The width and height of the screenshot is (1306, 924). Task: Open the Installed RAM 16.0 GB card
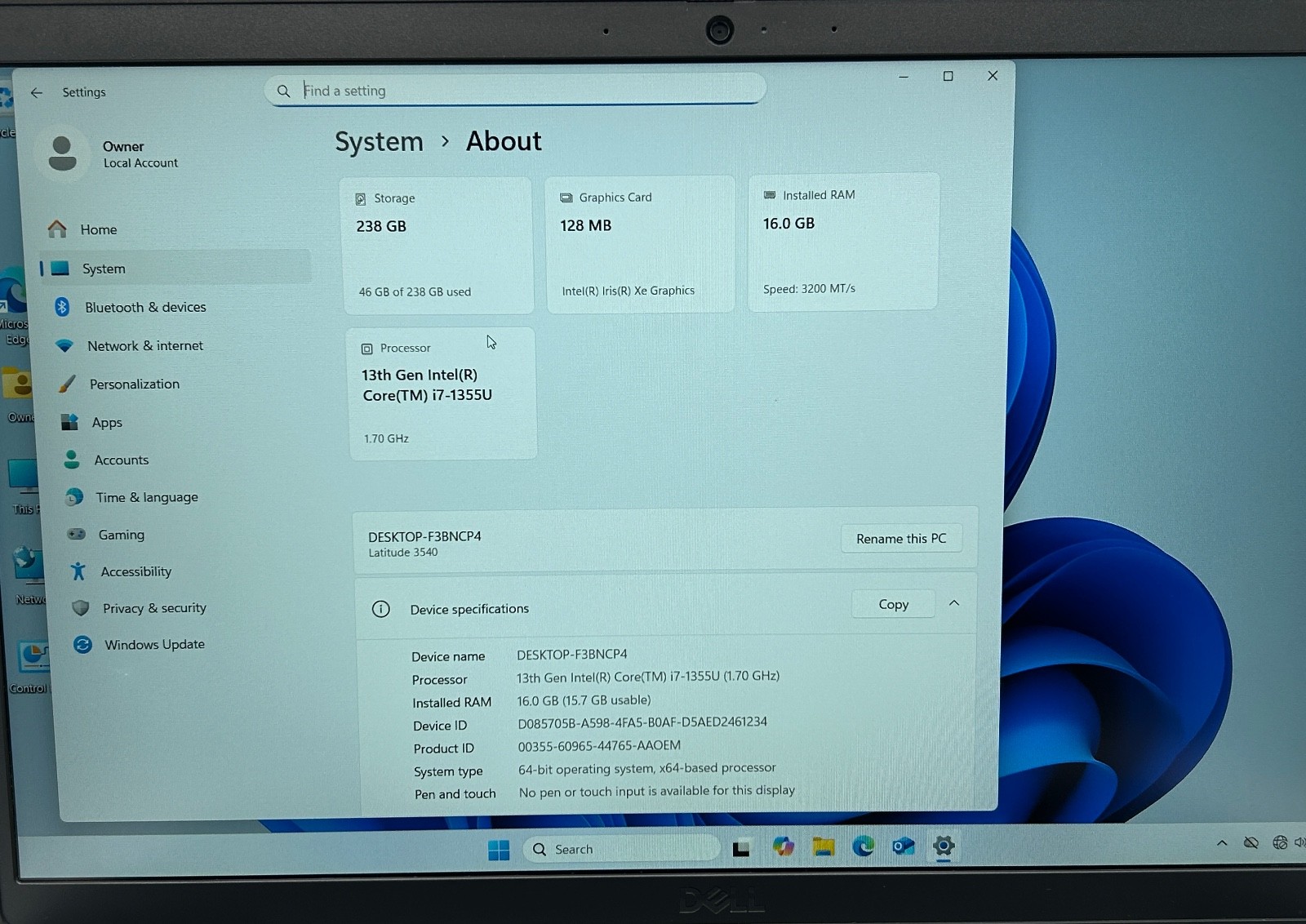tap(843, 242)
